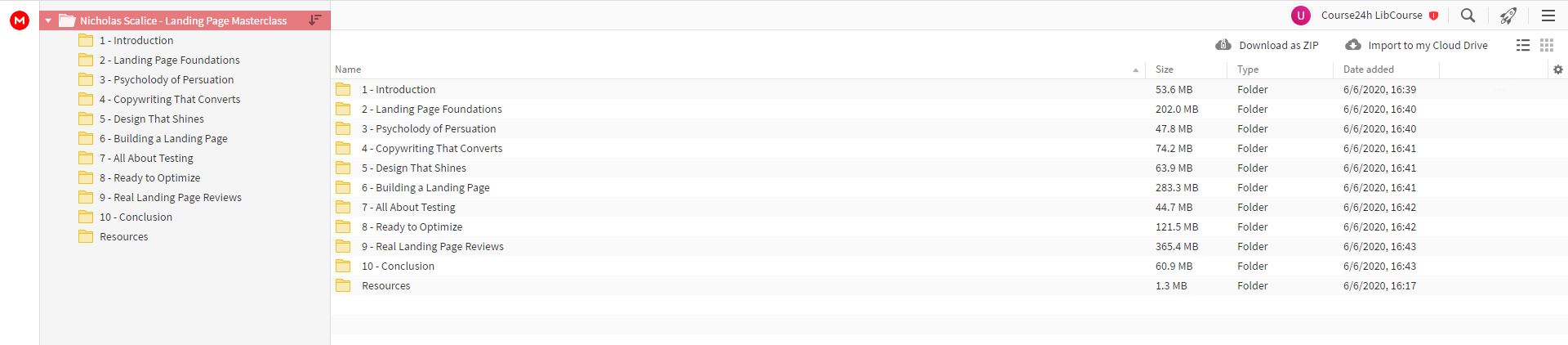
Task: Select 9 - Real Landing Page Reviews row
Action: point(949,247)
